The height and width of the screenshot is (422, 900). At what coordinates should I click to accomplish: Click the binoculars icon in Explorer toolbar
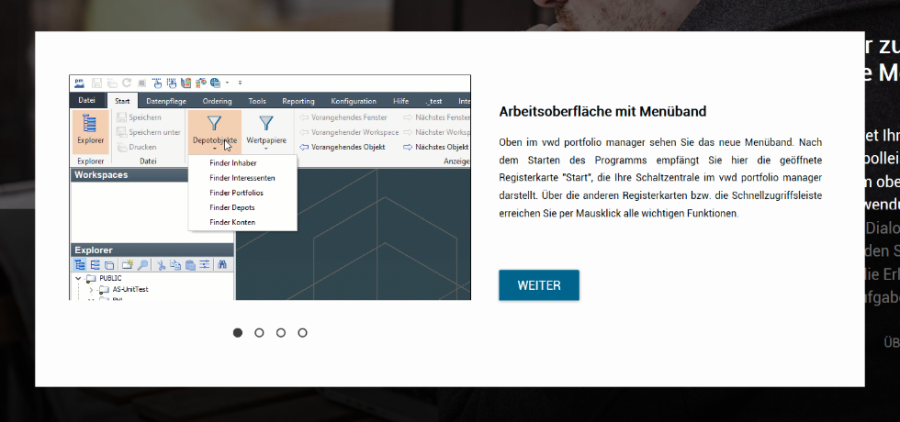pyautogui.click(x=223, y=264)
